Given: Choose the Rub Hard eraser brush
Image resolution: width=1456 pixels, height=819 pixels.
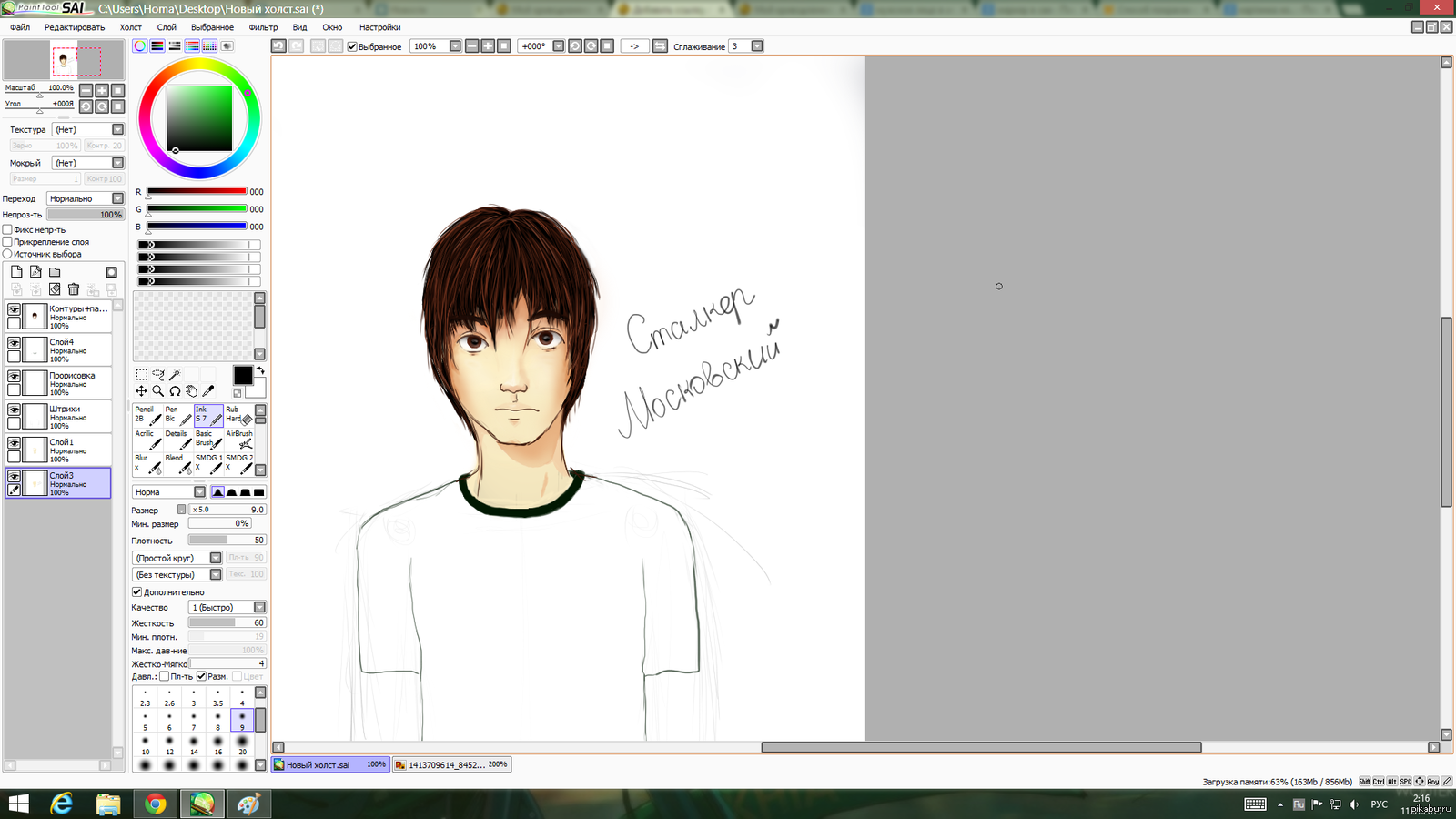Looking at the screenshot, I should coord(238,415).
